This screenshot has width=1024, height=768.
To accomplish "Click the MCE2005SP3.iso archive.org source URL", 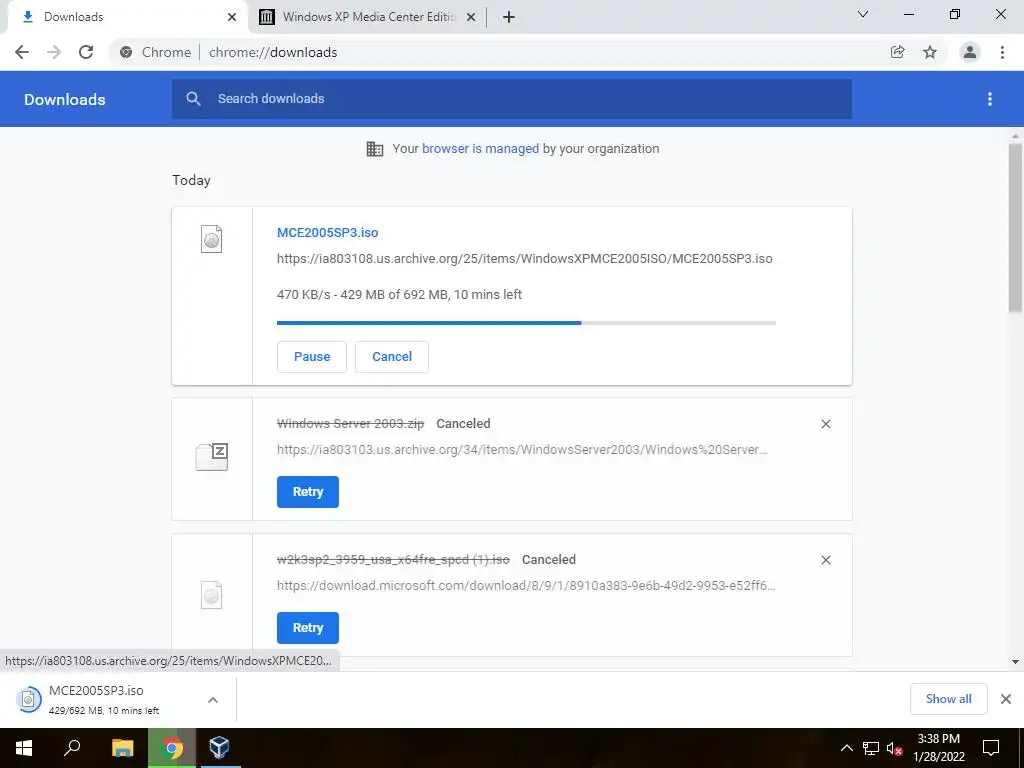I will (524, 259).
